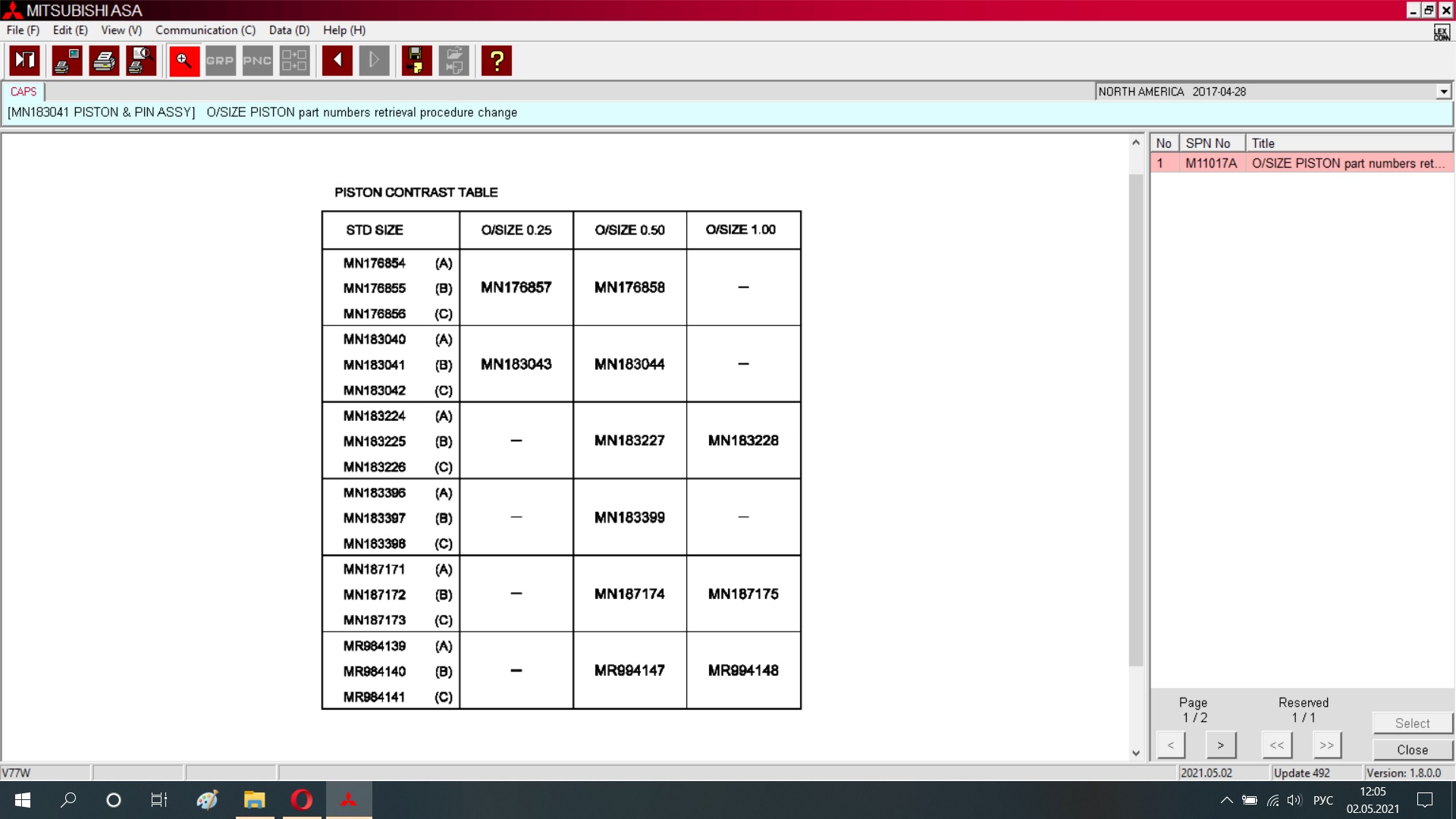Image resolution: width=1456 pixels, height=819 pixels.
Task: Toggle the red zoom magnifier tool
Action: 184,61
